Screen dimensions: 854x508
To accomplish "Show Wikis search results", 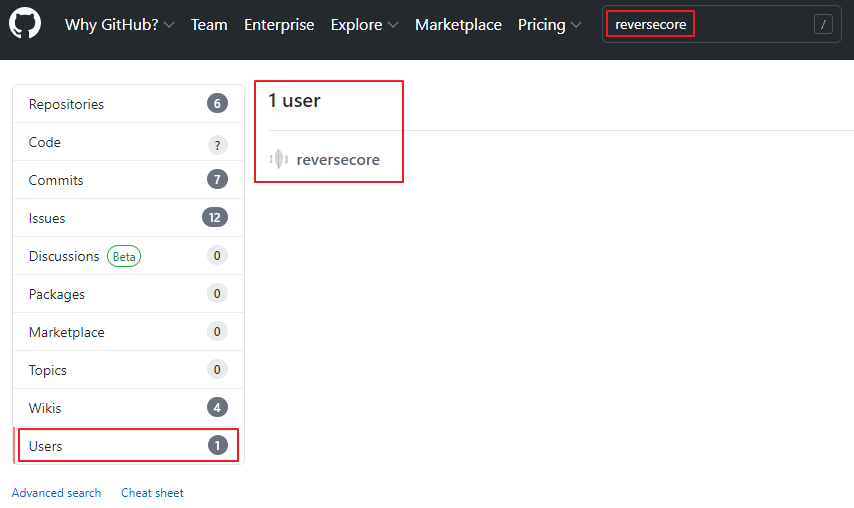I will point(129,408).
